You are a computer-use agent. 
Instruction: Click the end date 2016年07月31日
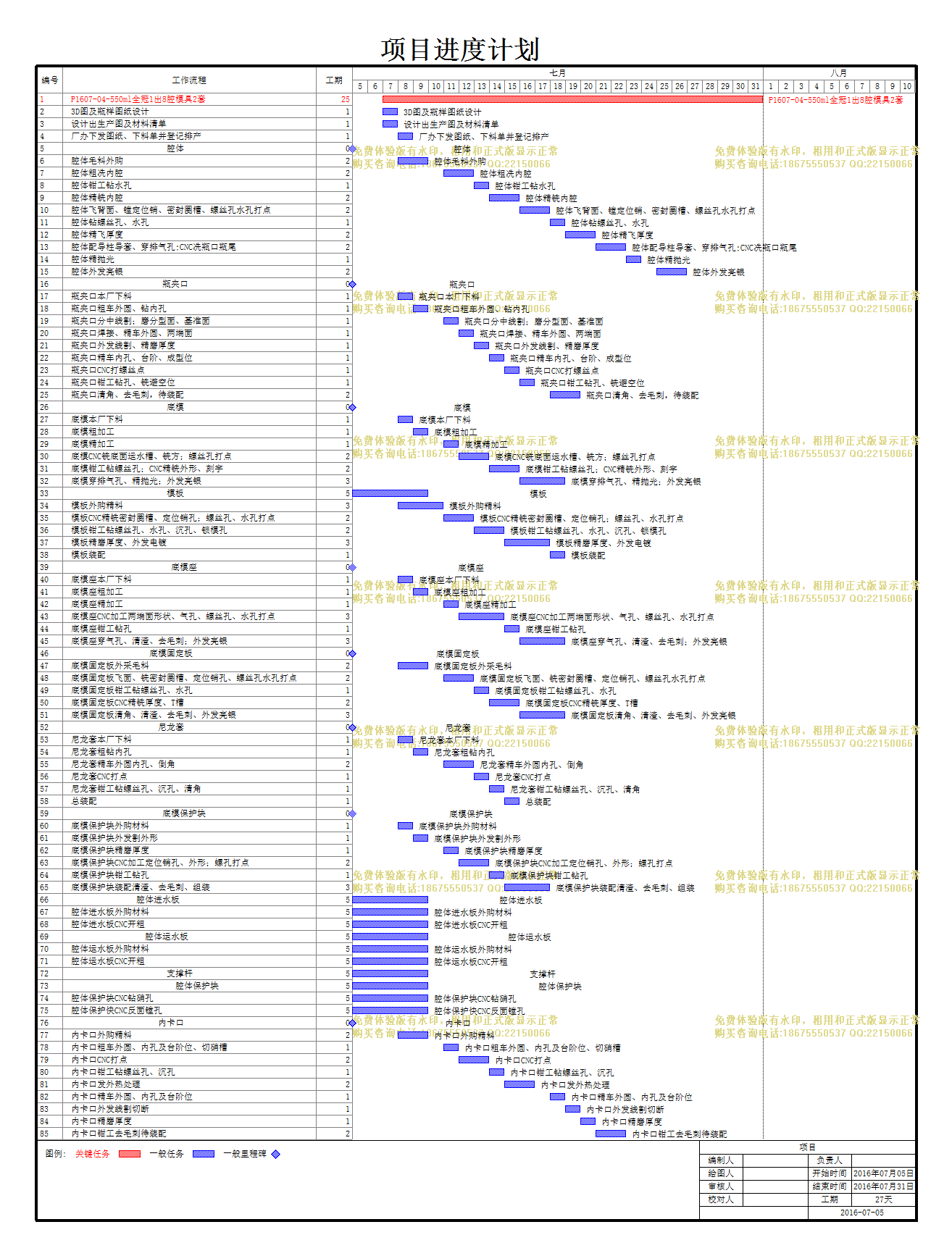point(883,1186)
